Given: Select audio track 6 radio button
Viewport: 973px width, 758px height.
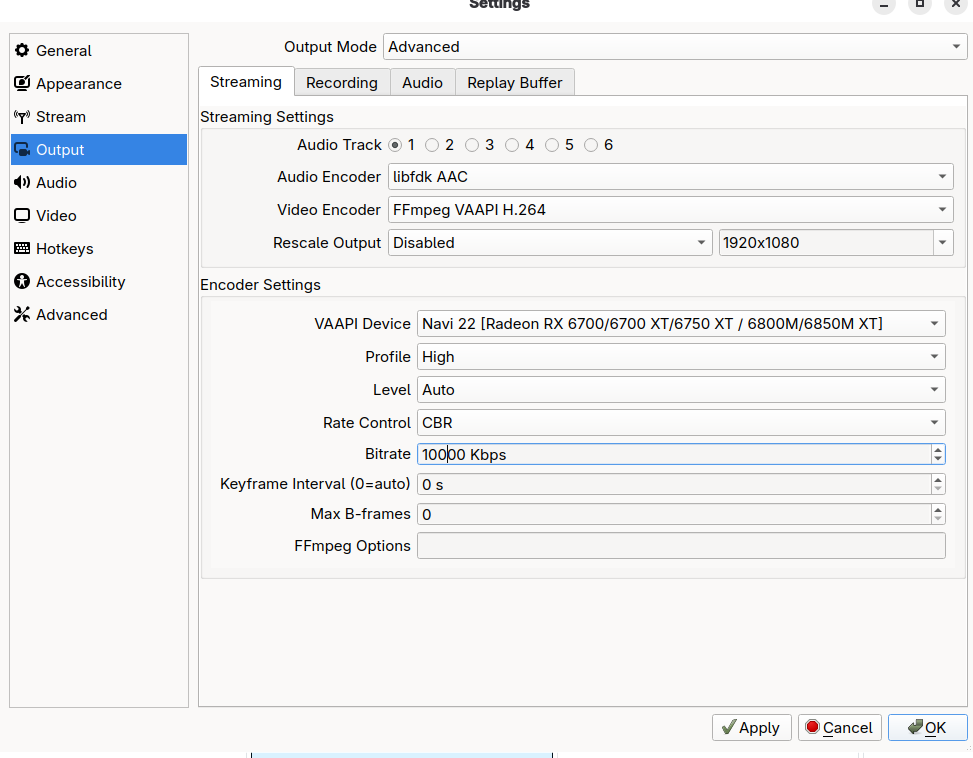Looking at the screenshot, I should pos(591,145).
